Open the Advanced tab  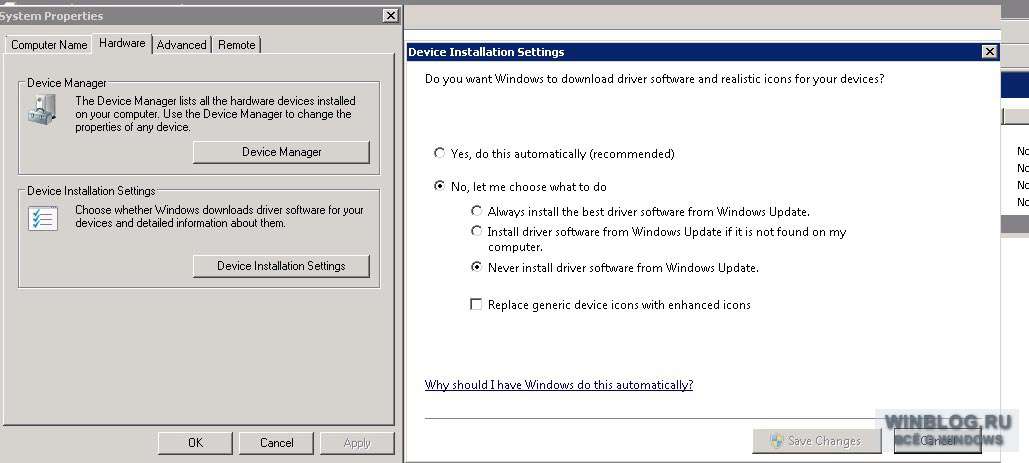pyautogui.click(x=182, y=45)
